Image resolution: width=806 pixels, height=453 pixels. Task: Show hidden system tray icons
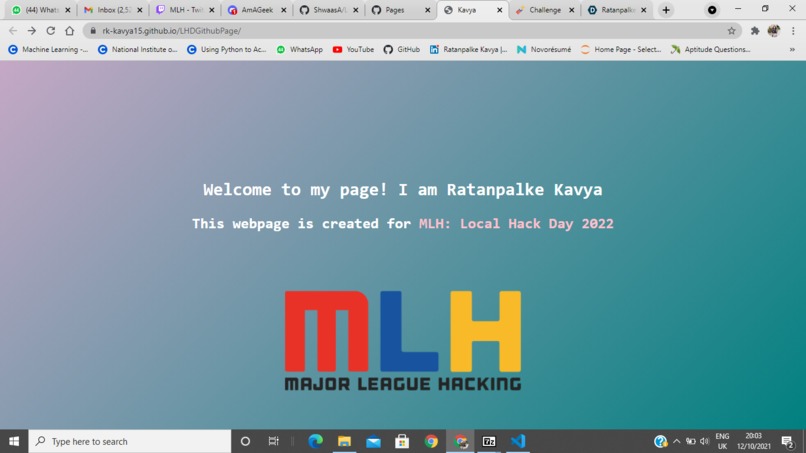tap(676, 441)
